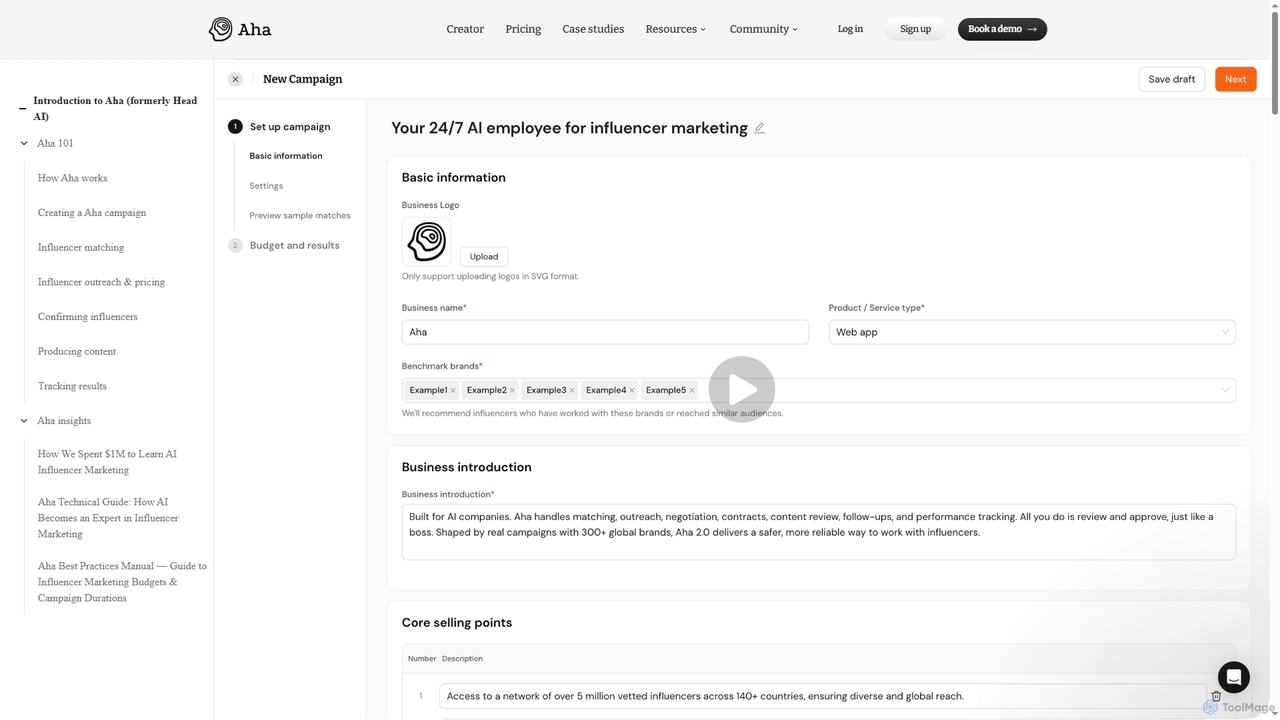Select Budget and results step
This screenshot has width=1280, height=720.
tap(284, 245)
